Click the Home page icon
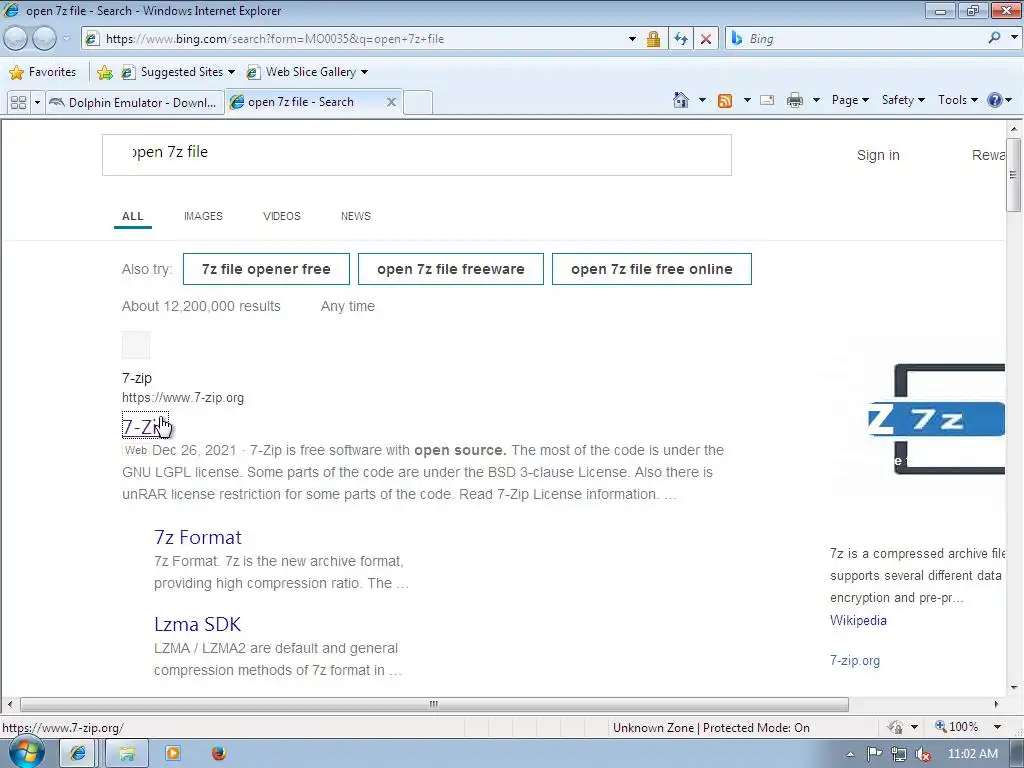Image resolution: width=1024 pixels, height=768 pixels. 680,100
